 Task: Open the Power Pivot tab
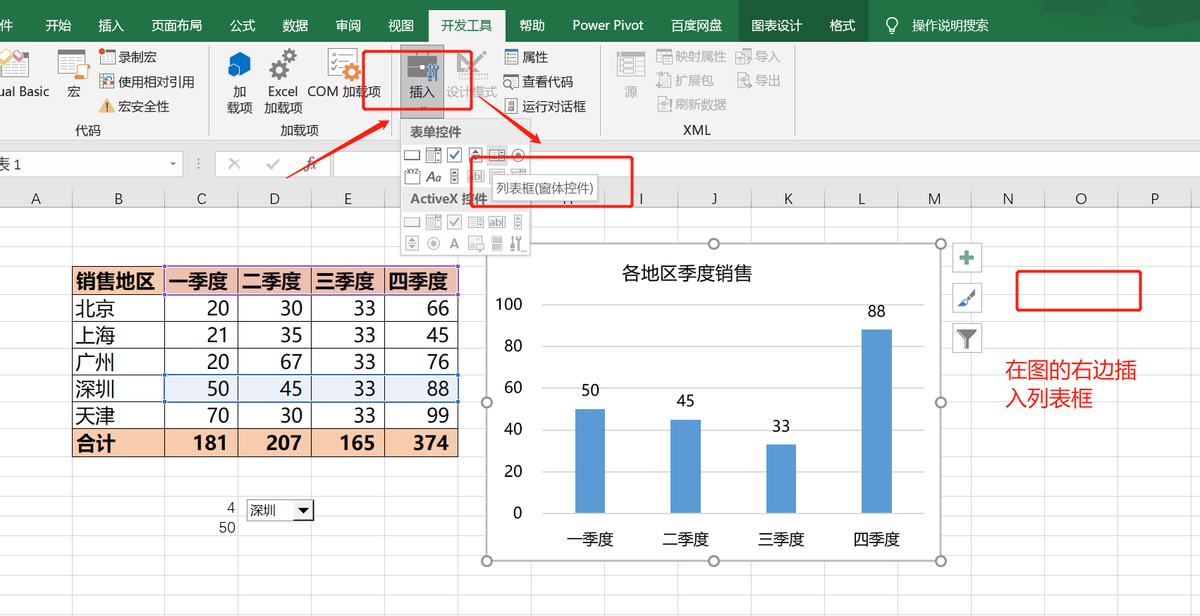pyautogui.click(x=608, y=25)
